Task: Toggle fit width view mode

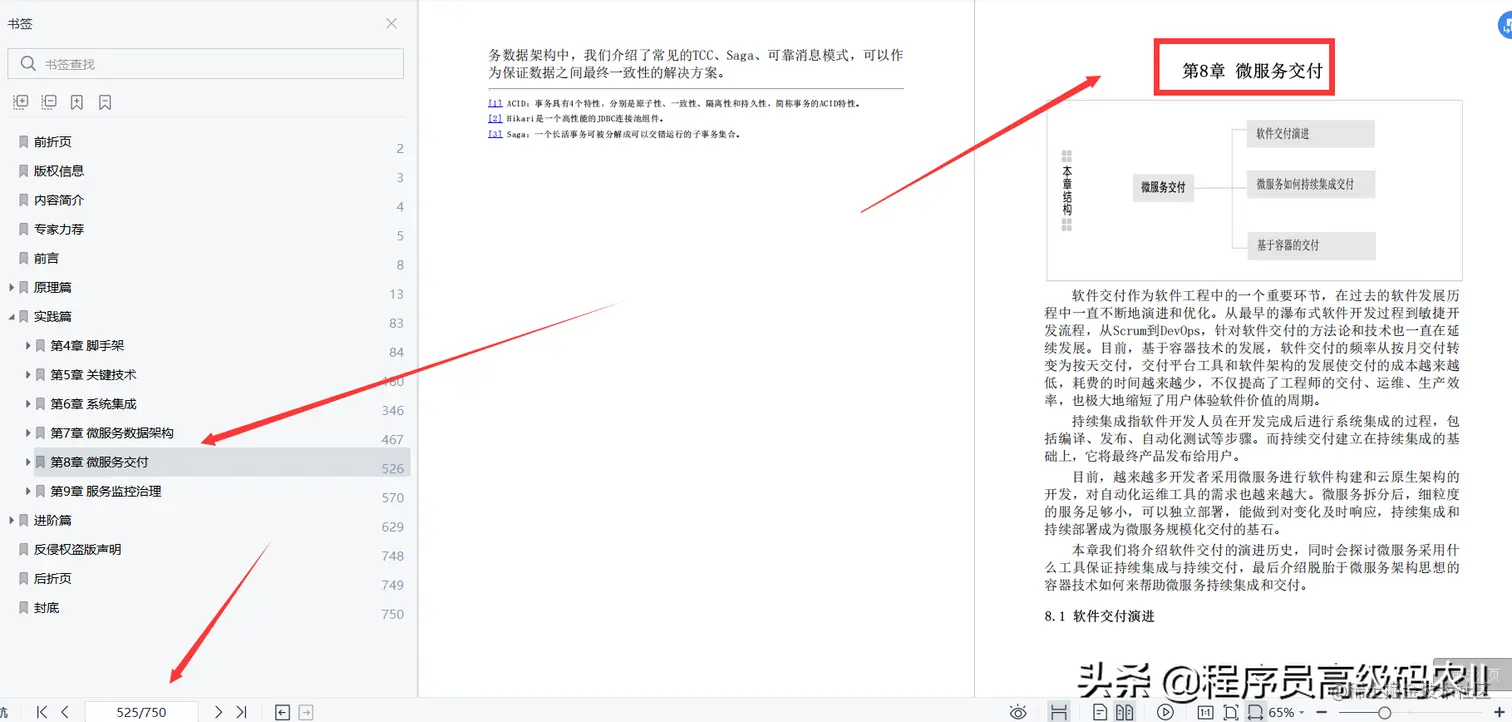Action: click(1256, 712)
